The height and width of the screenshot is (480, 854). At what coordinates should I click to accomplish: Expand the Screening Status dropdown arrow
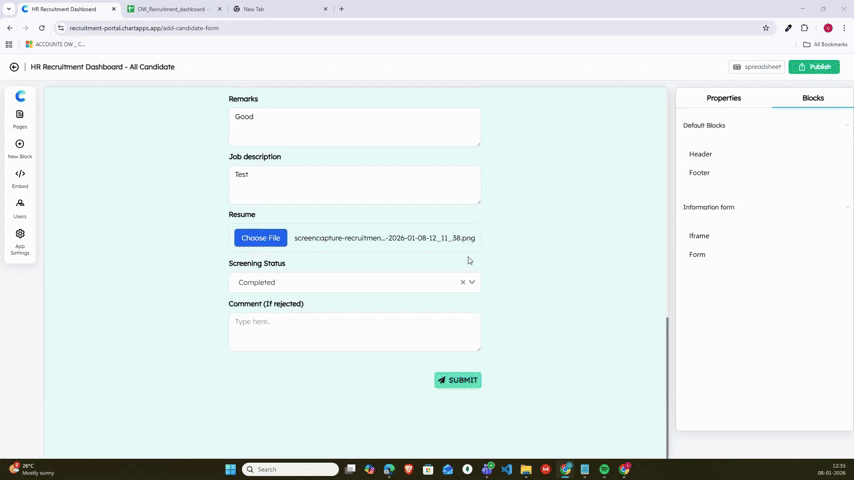click(x=472, y=282)
